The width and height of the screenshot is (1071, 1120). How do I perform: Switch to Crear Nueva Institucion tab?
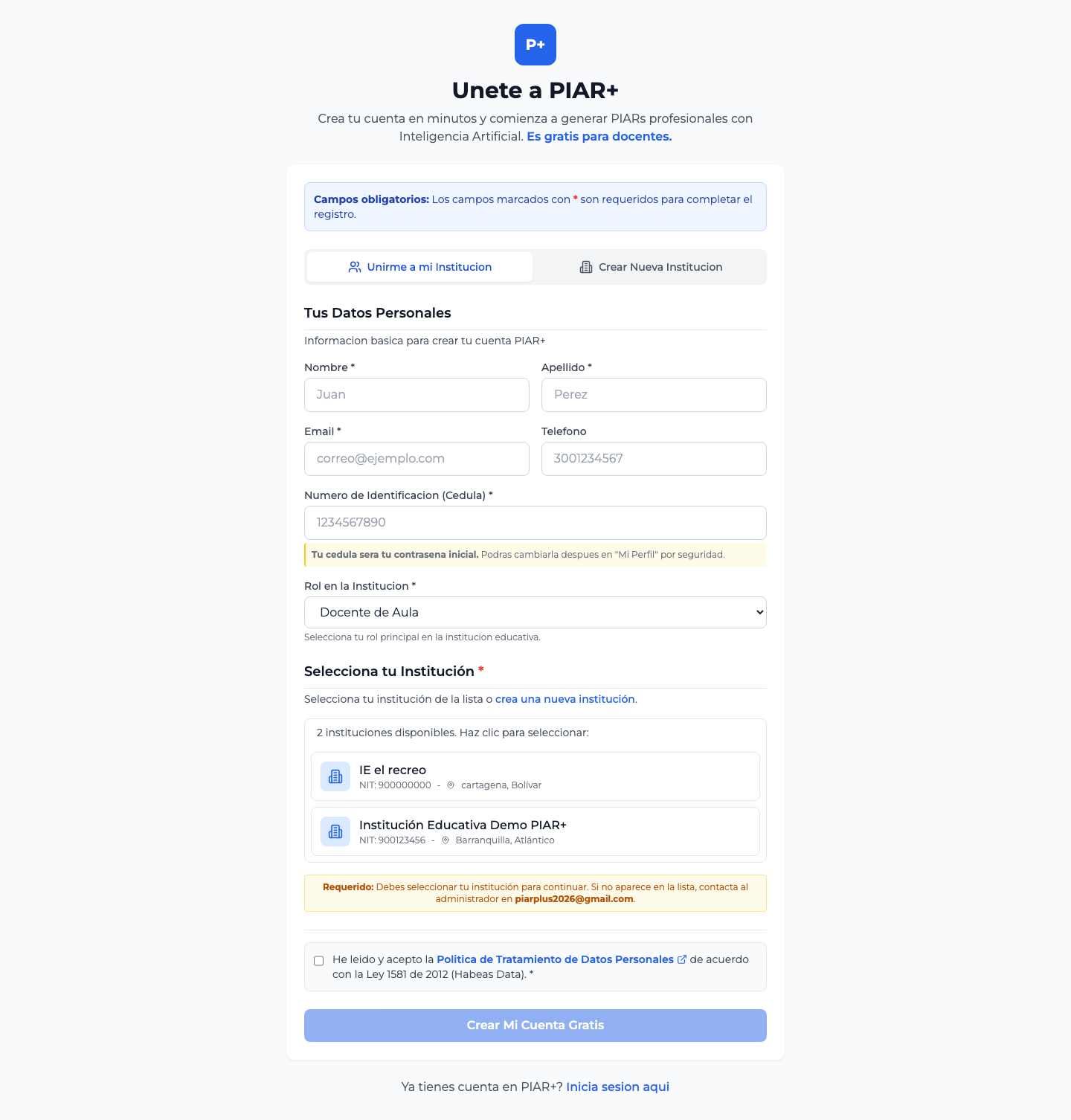[651, 267]
